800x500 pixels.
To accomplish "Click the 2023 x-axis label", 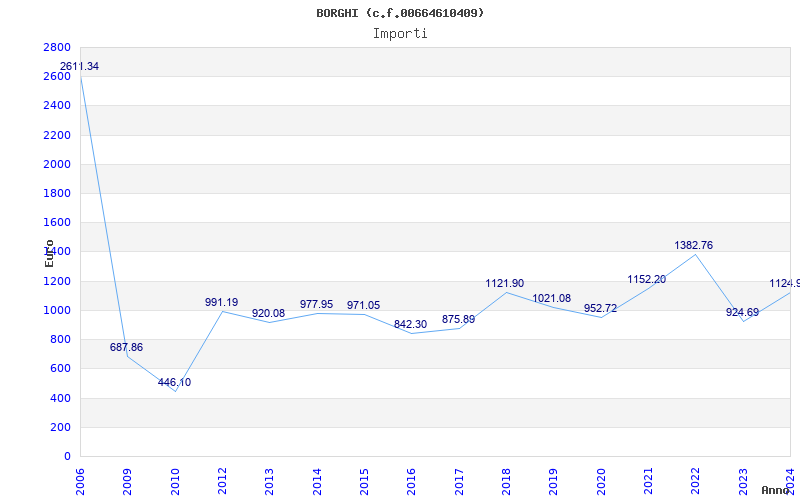I will (x=743, y=482).
